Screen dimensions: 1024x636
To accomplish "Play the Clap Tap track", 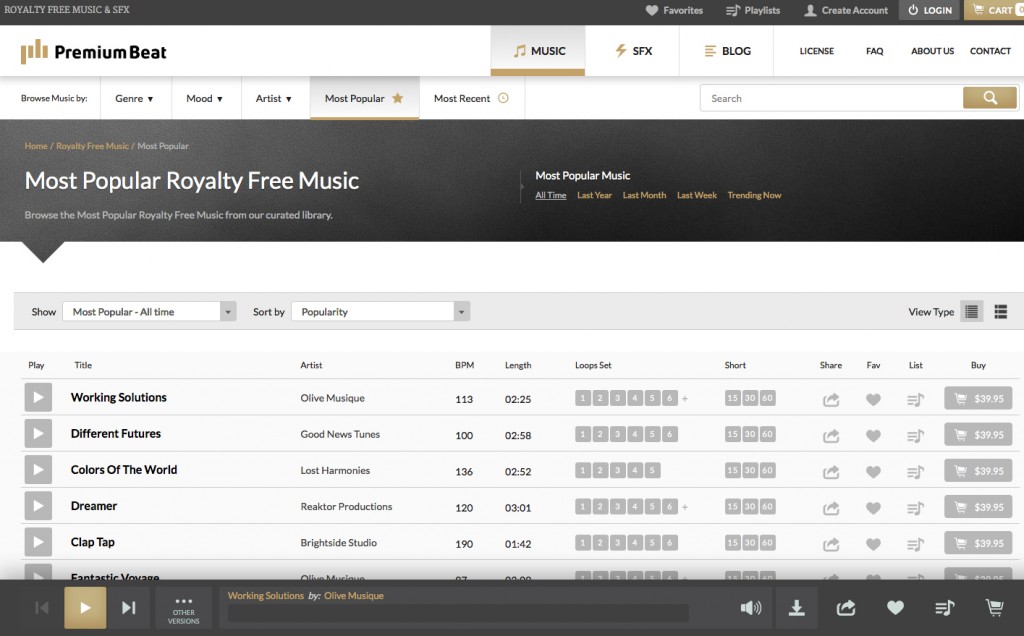I will pos(38,542).
